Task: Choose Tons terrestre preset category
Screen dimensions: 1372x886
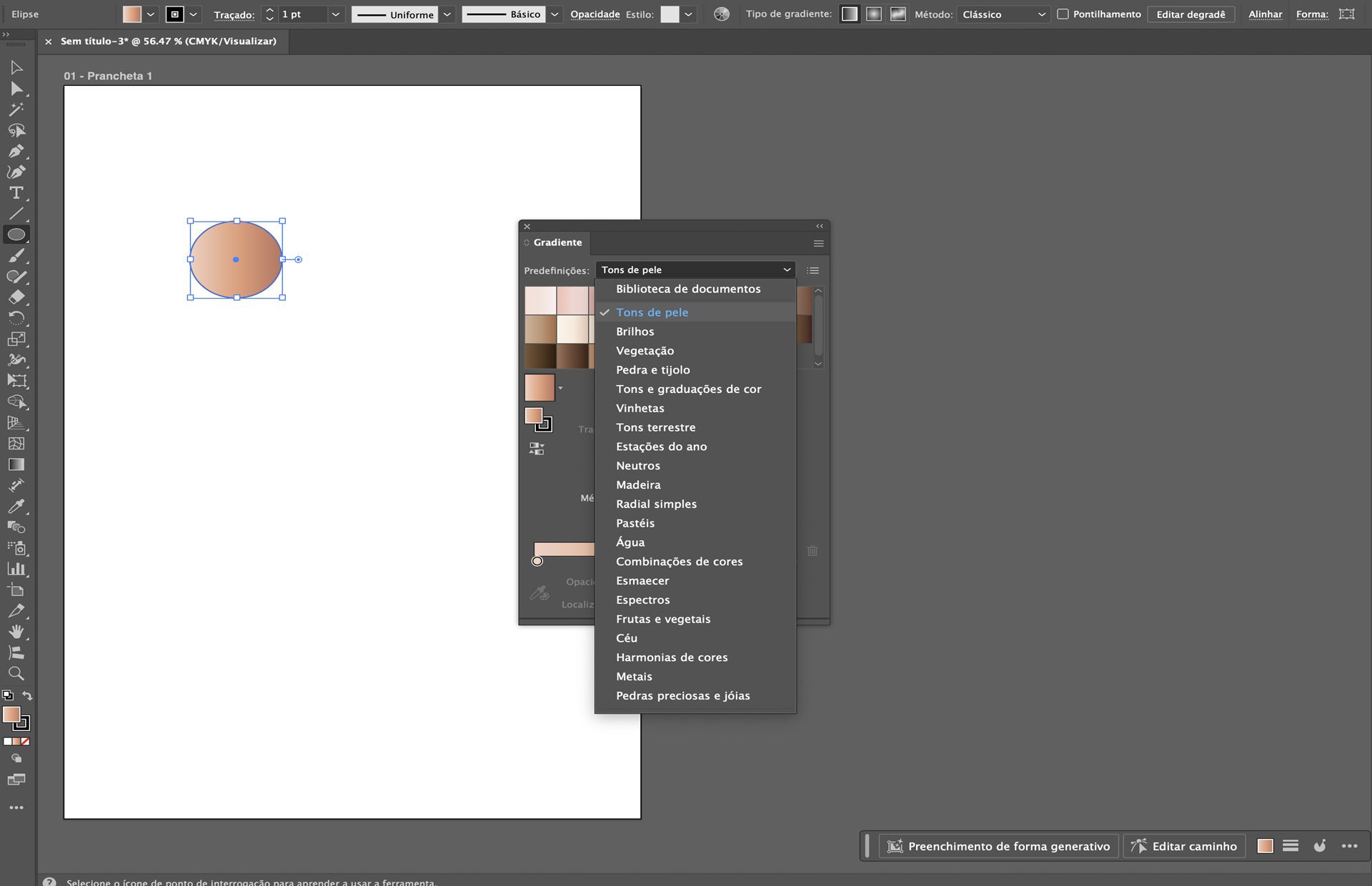Action: click(655, 427)
